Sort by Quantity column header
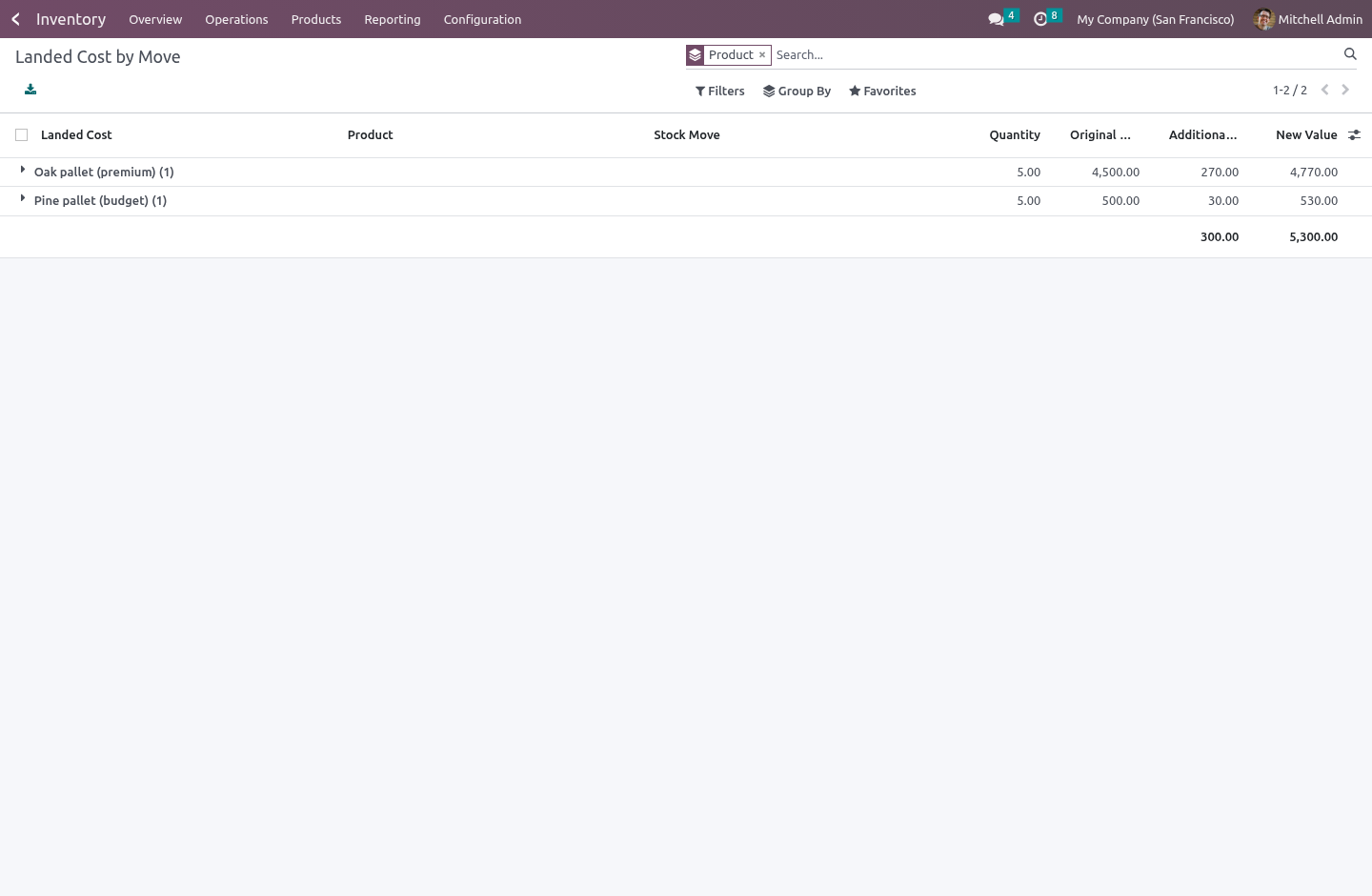 click(1015, 135)
